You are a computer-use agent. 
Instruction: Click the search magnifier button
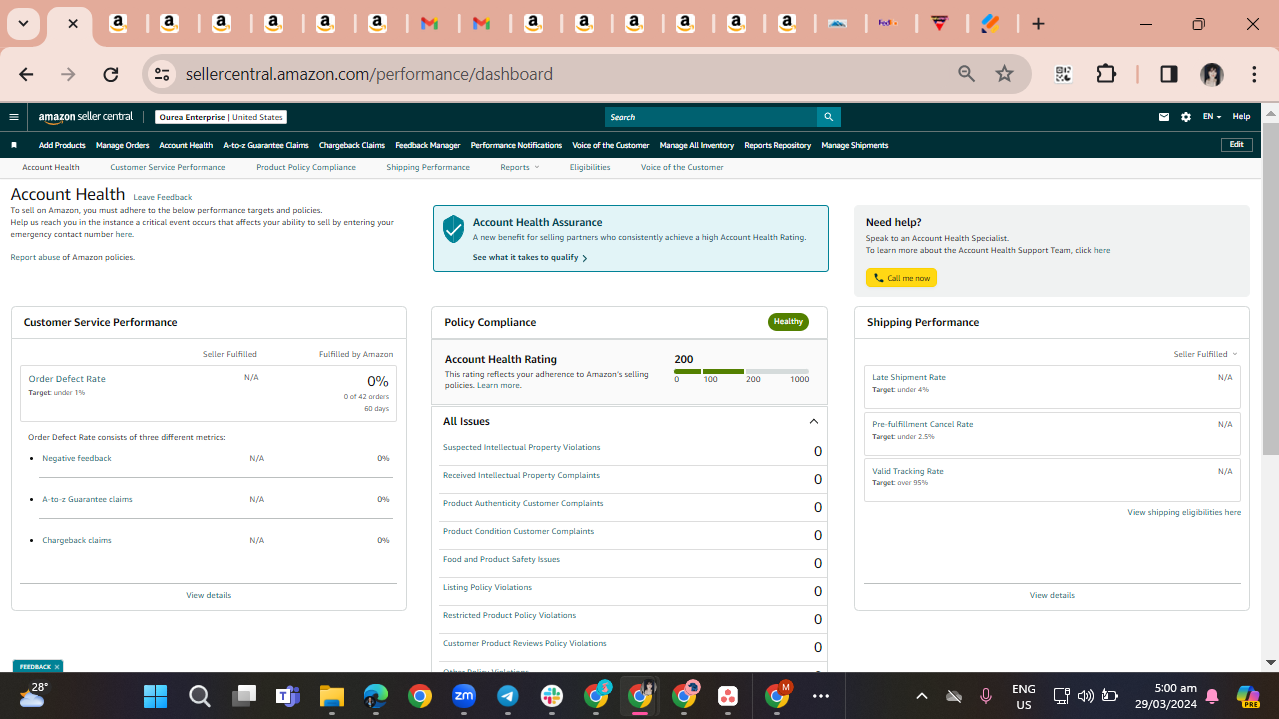tap(828, 117)
